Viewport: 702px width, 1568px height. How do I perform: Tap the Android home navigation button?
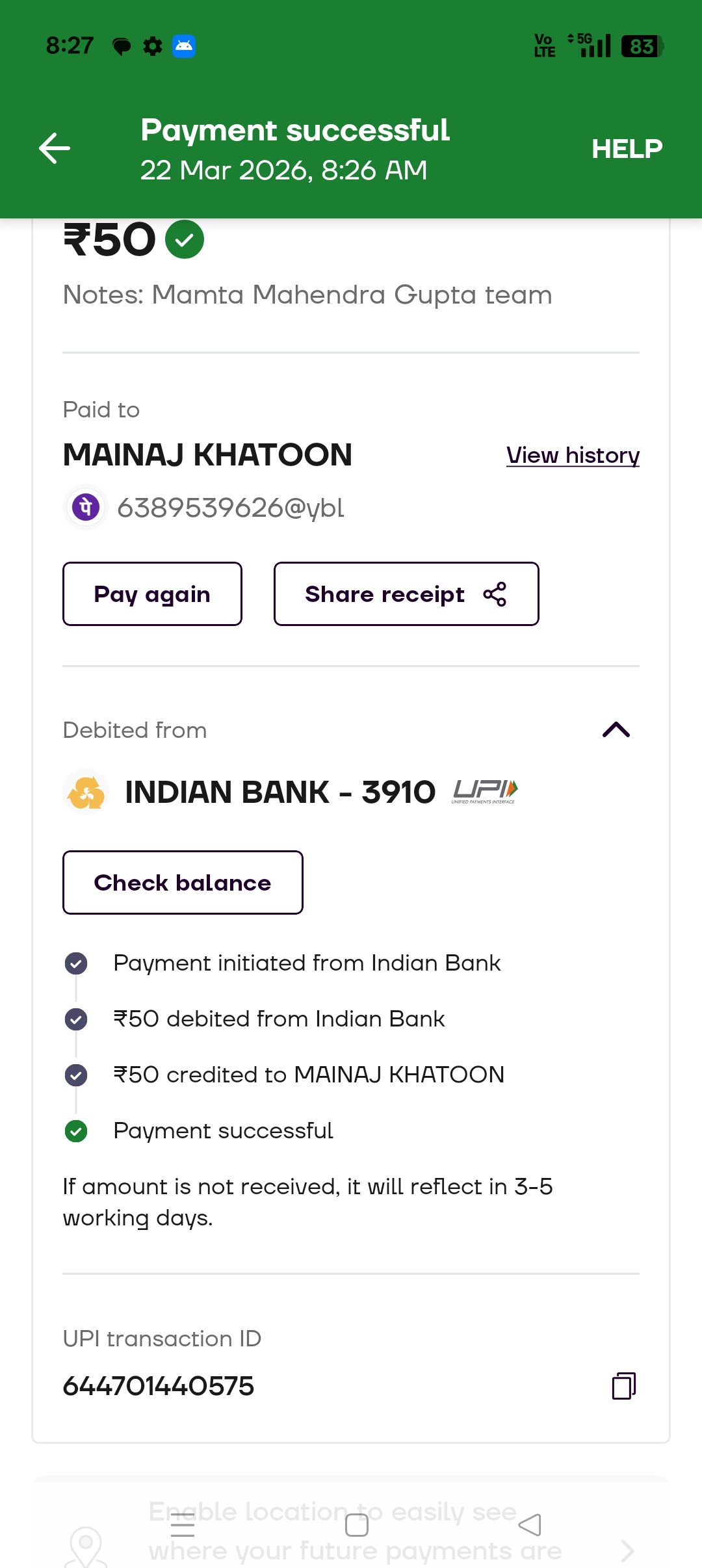click(x=356, y=1524)
